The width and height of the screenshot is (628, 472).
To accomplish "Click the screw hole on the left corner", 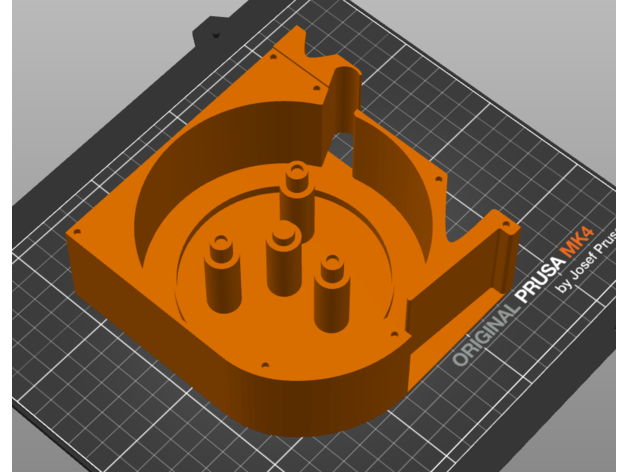I will click(x=76, y=231).
